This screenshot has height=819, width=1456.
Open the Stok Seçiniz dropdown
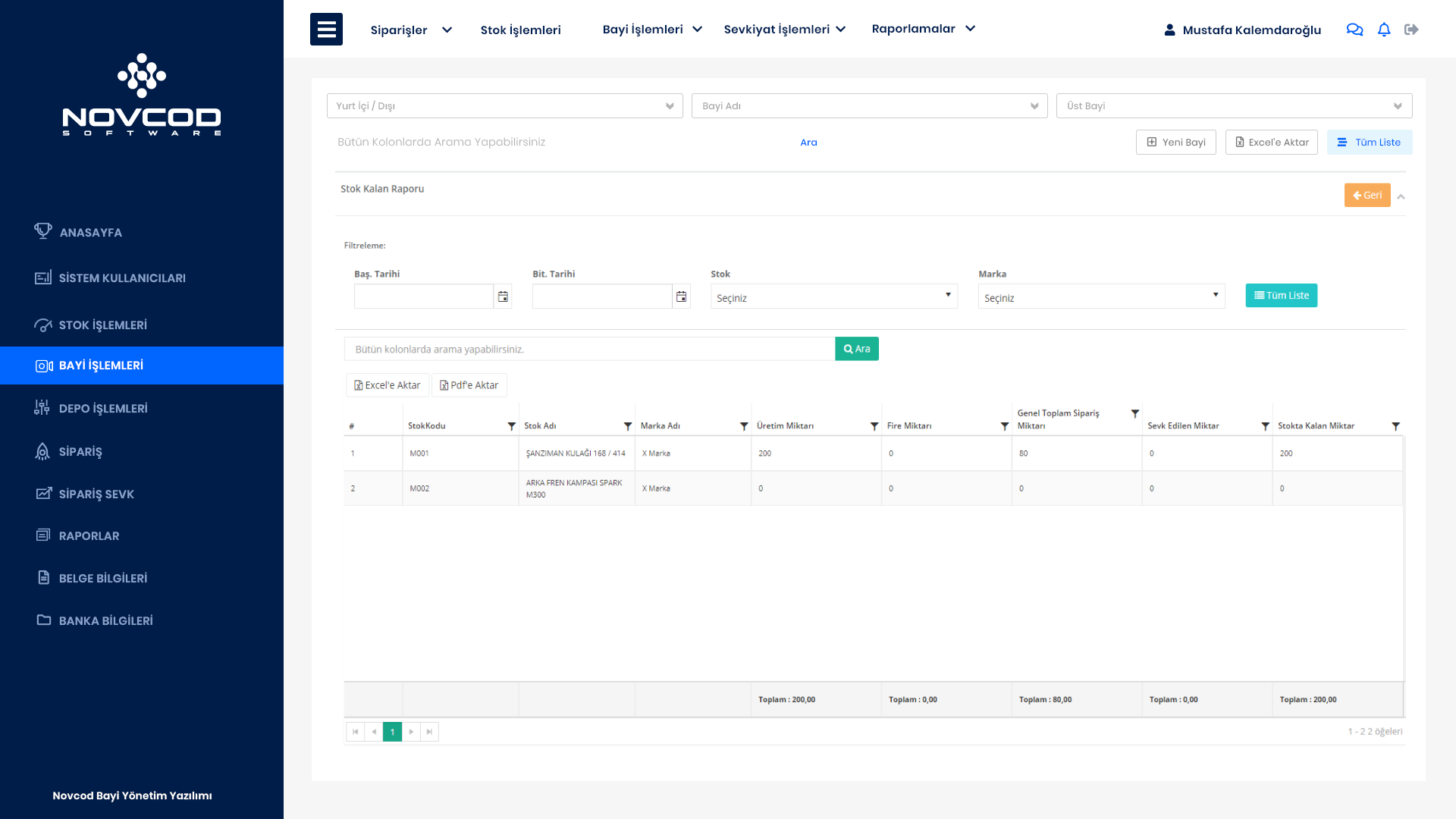[x=833, y=297]
